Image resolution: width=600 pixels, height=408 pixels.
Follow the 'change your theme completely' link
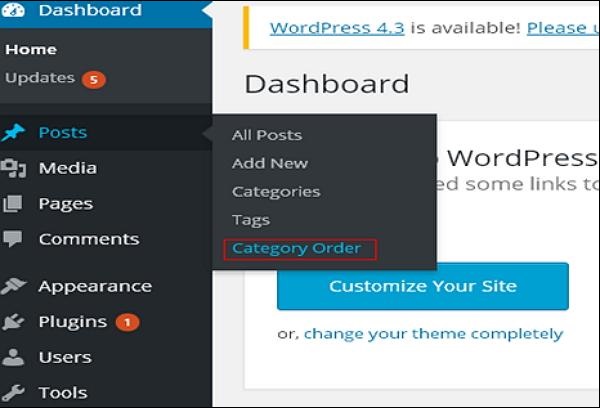[x=433, y=334]
